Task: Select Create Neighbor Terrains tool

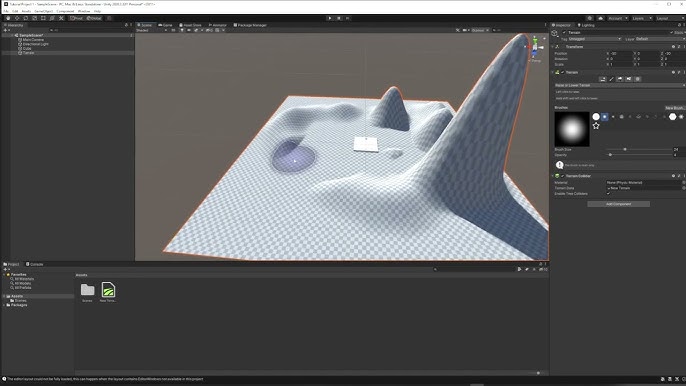Action: [x=603, y=79]
